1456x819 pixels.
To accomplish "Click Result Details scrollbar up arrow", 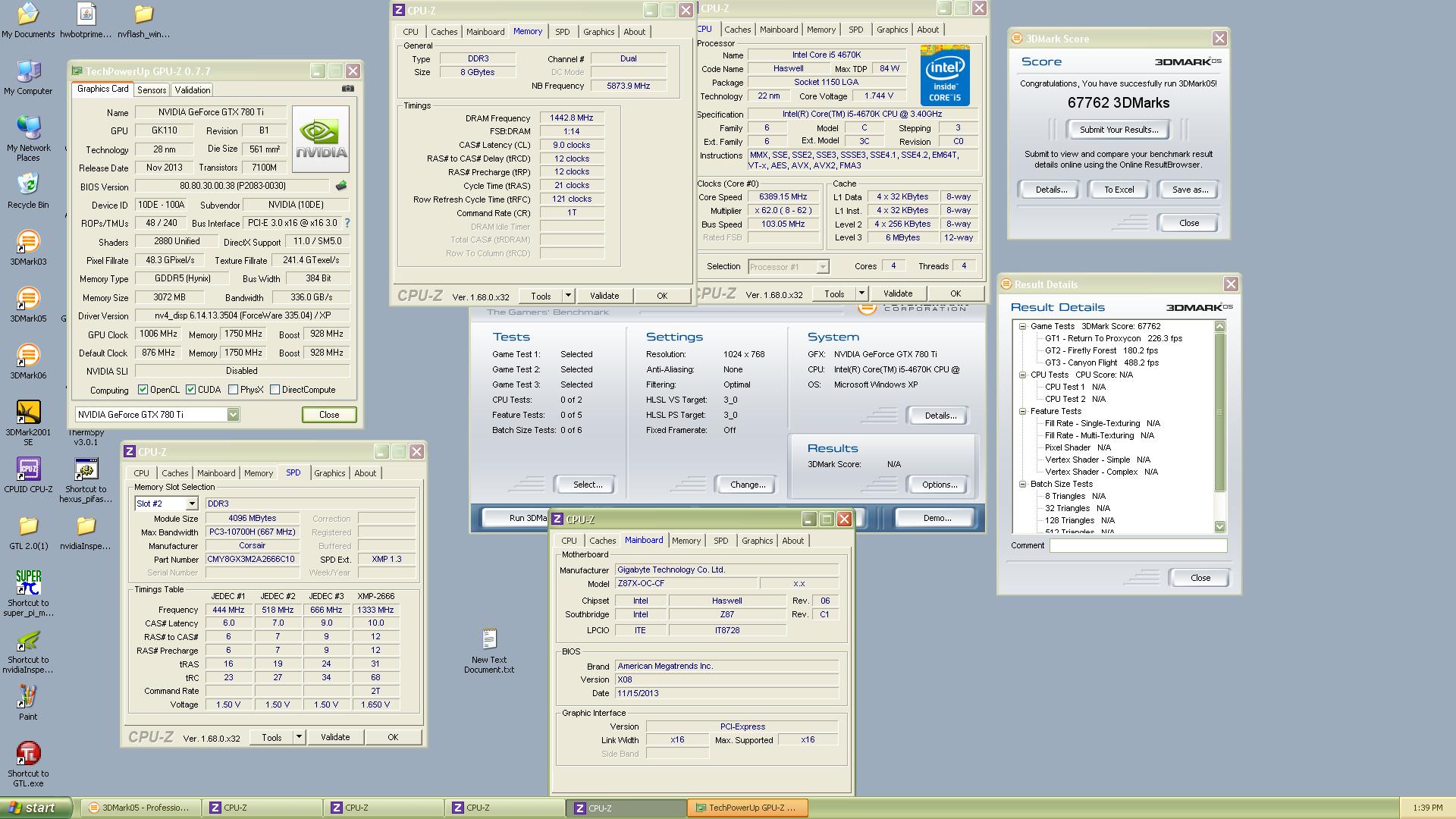I will pyautogui.click(x=1219, y=326).
